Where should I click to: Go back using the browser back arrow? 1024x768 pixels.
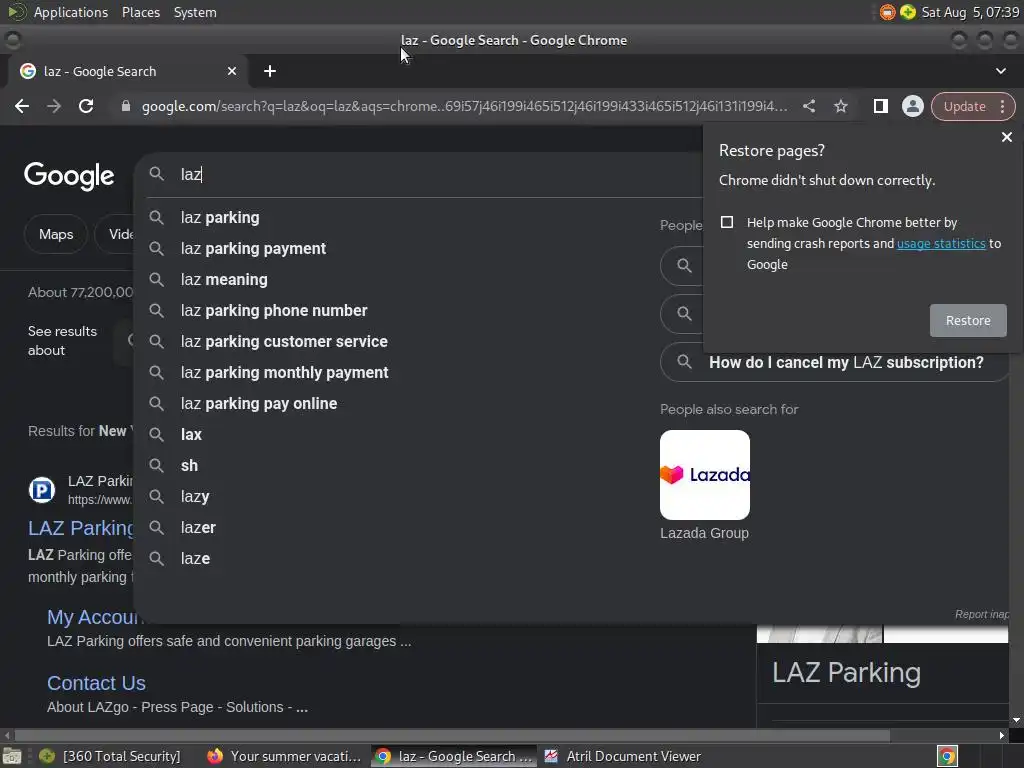point(22,106)
